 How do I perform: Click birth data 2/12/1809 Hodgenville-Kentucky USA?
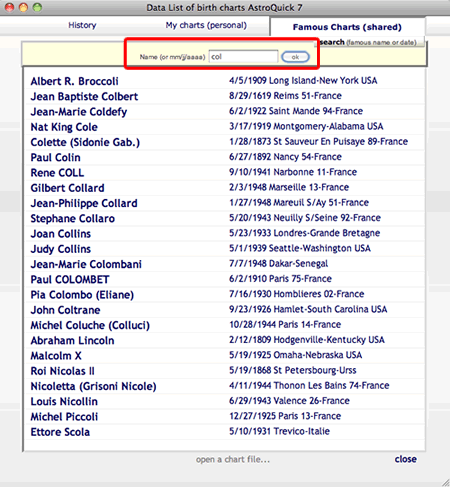pos(307,340)
